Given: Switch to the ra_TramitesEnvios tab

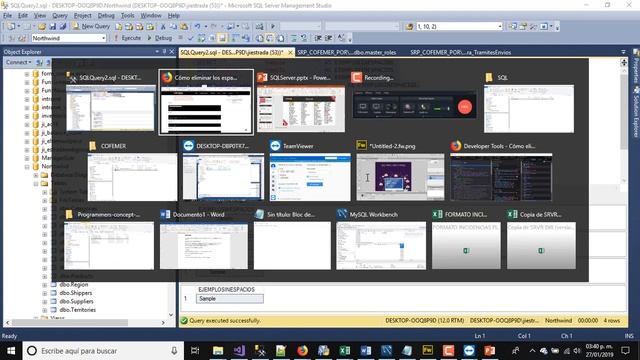Looking at the screenshot, I should tap(460, 52).
